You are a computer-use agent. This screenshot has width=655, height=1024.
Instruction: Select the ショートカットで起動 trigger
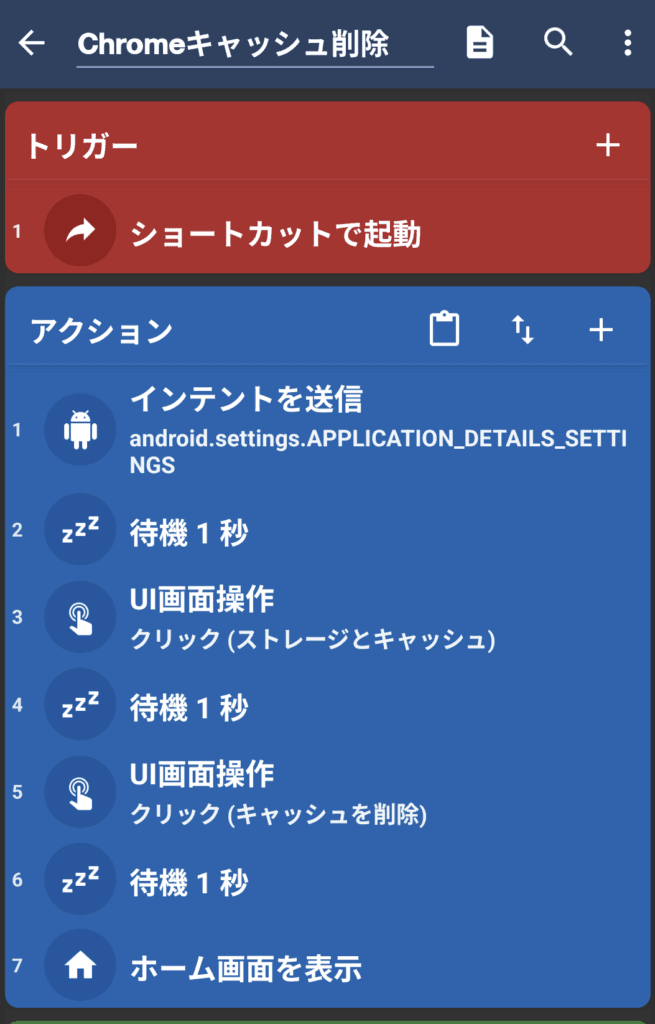point(275,234)
